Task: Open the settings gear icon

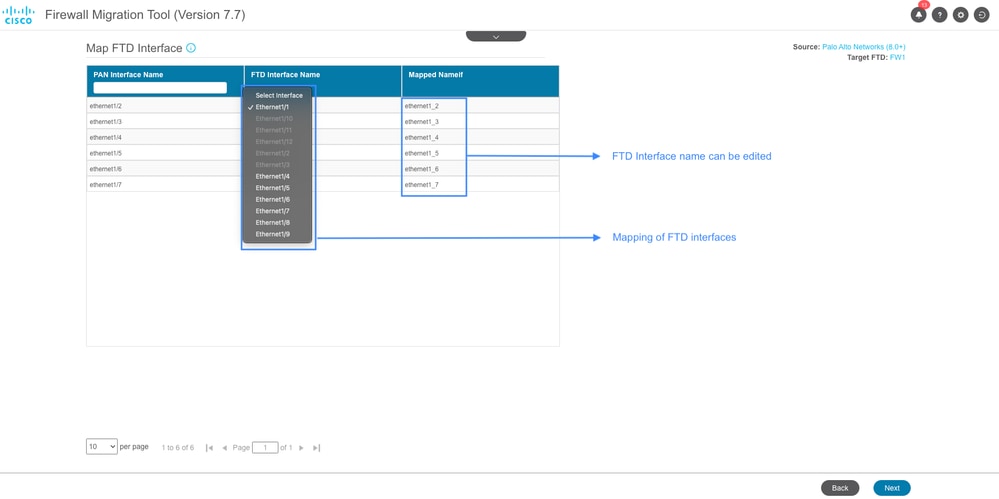Action: 960,15
